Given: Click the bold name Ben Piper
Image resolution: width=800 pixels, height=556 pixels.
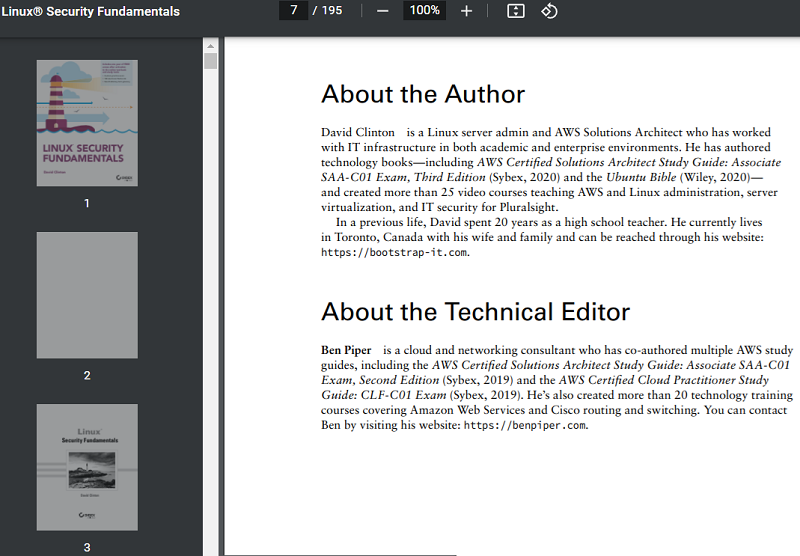Looking at the screenshot, I should [x=346, y=350].
